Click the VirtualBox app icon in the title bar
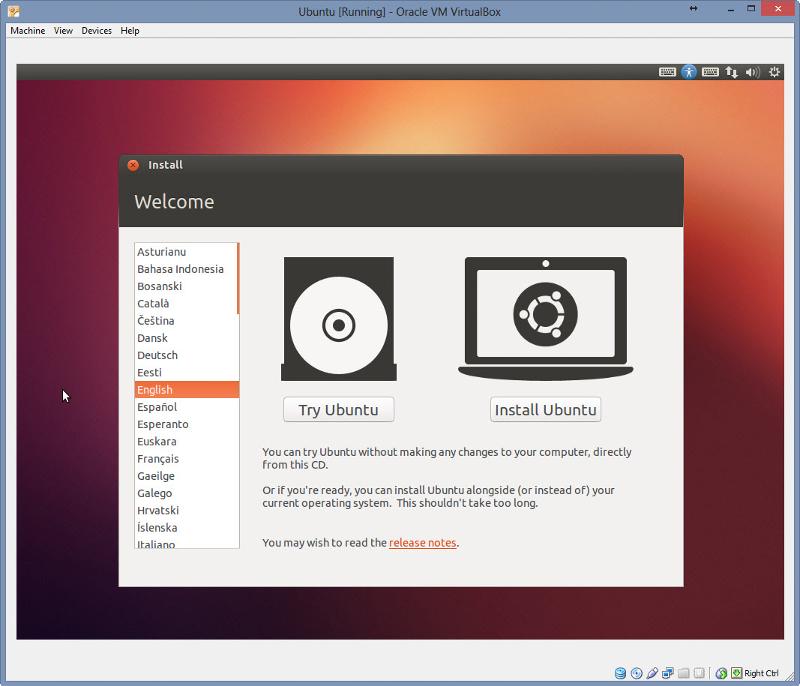 tap(14, 11)
